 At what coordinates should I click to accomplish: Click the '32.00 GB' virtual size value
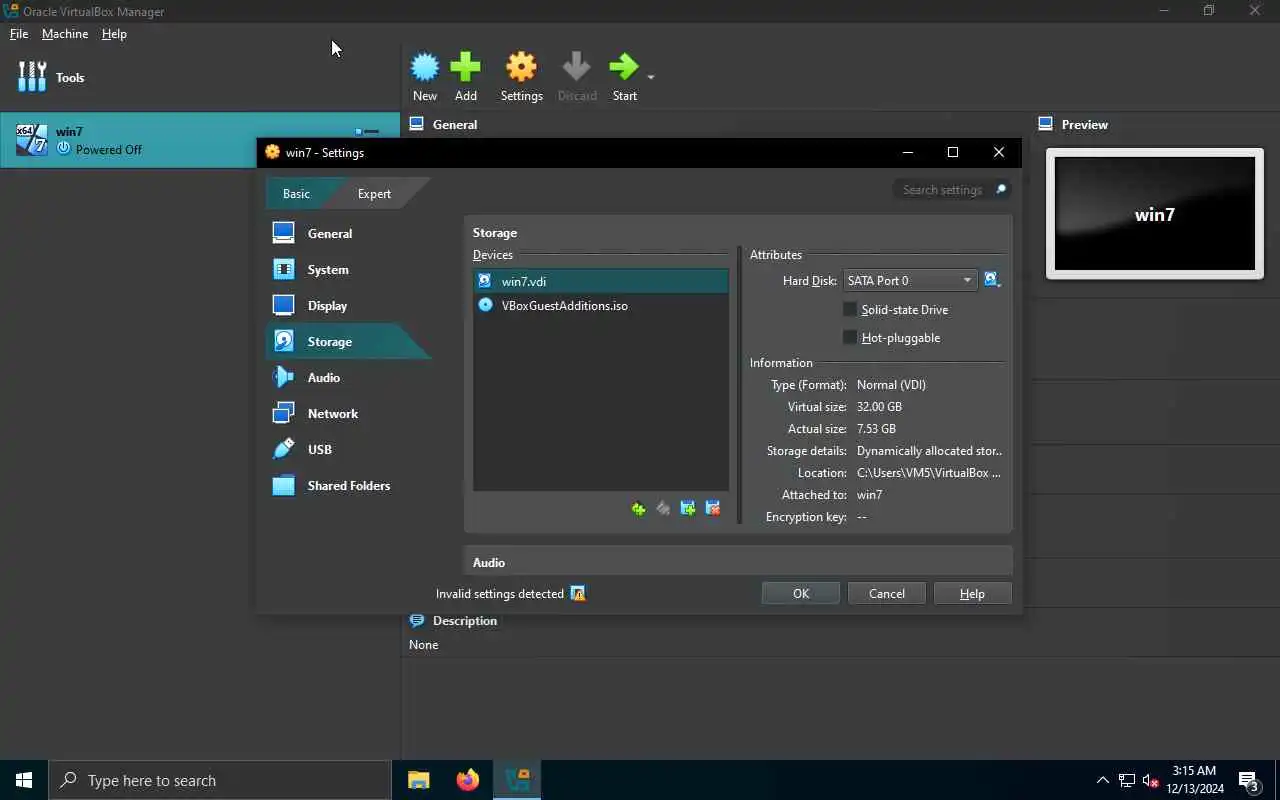tap(879, 406)
